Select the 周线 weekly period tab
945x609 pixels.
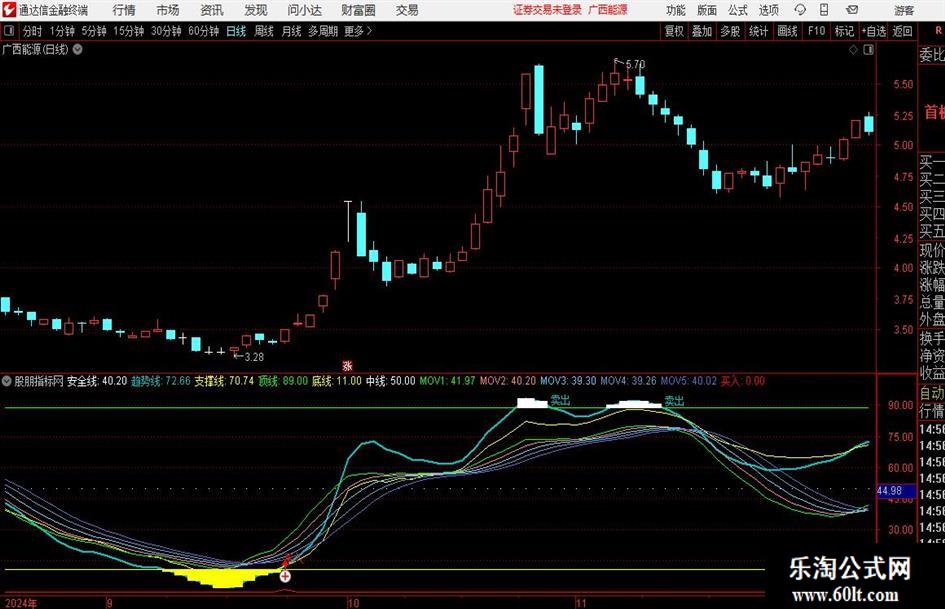point(263,31)
